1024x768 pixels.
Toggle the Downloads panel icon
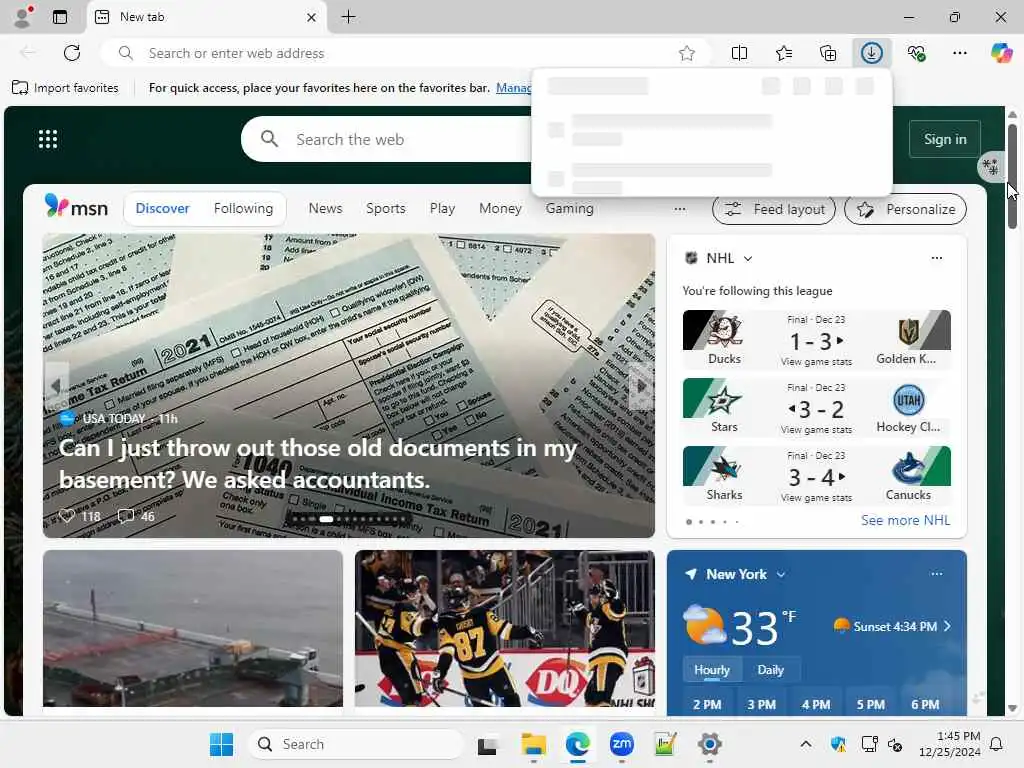pyautogui.click(x=872, y=53)
